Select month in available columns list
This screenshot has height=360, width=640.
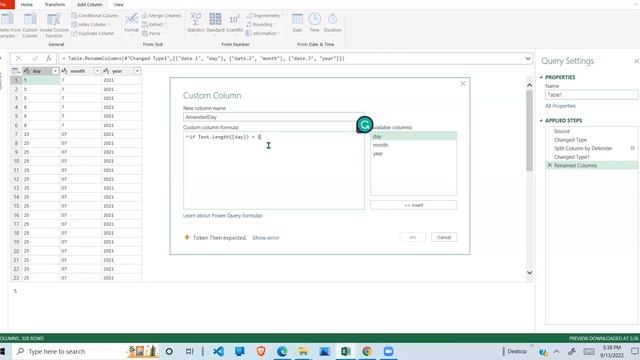413,145
